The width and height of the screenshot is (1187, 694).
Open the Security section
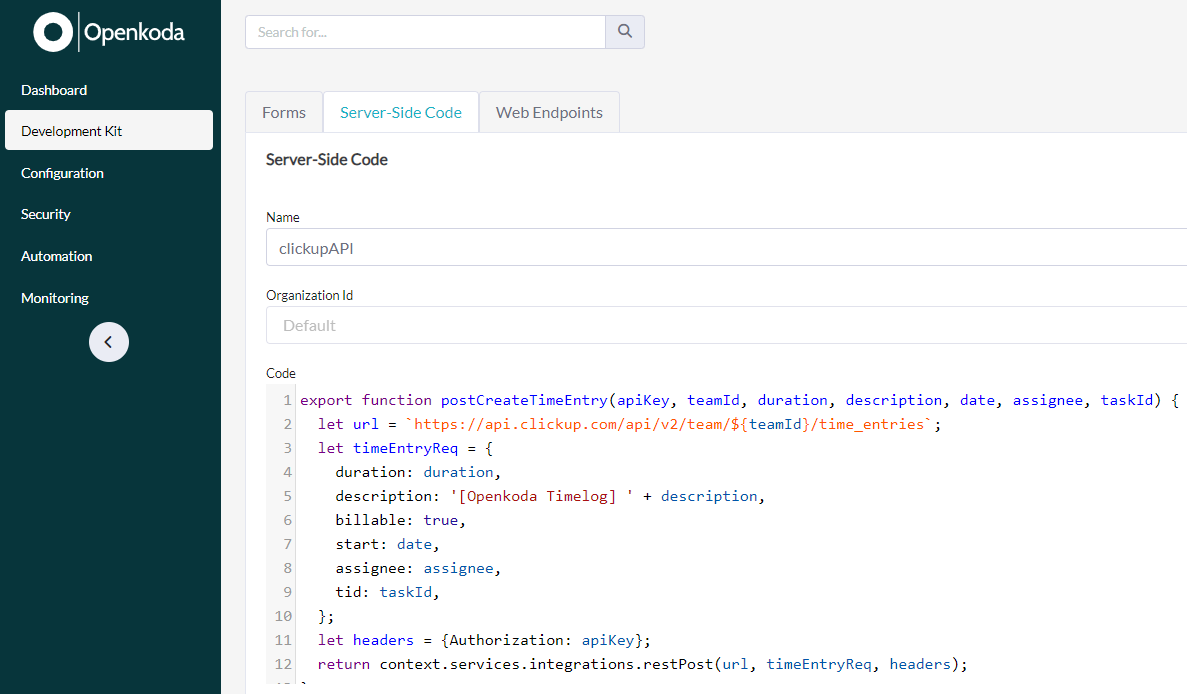pos(45,214)
